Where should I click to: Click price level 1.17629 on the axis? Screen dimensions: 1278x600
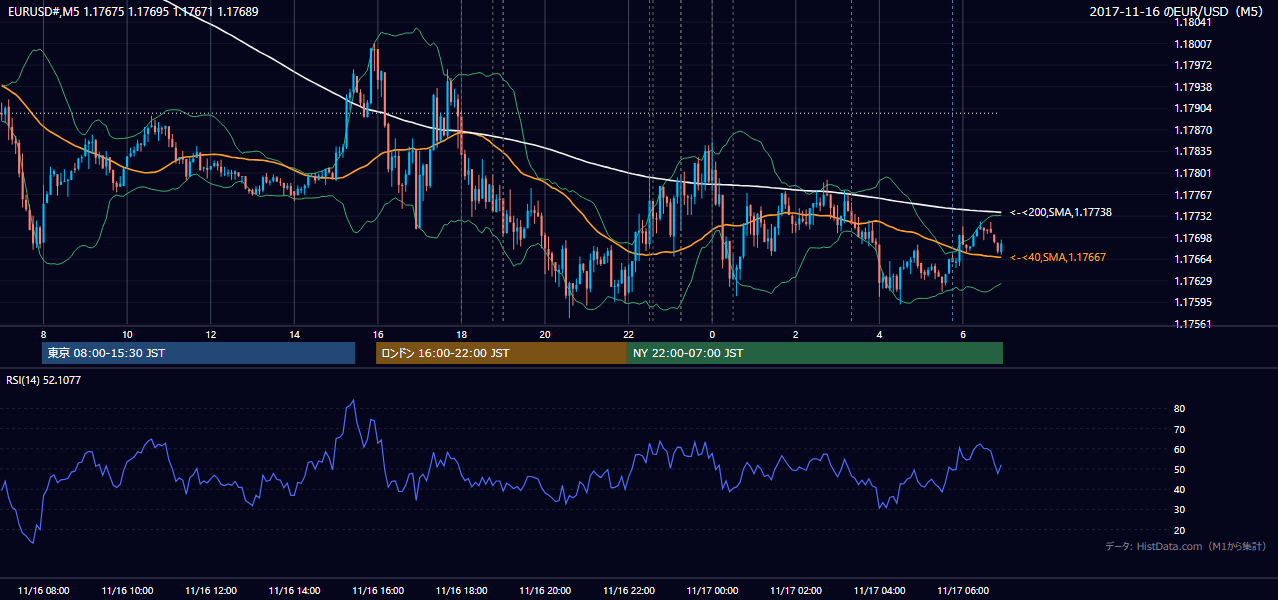point(1192,281)
